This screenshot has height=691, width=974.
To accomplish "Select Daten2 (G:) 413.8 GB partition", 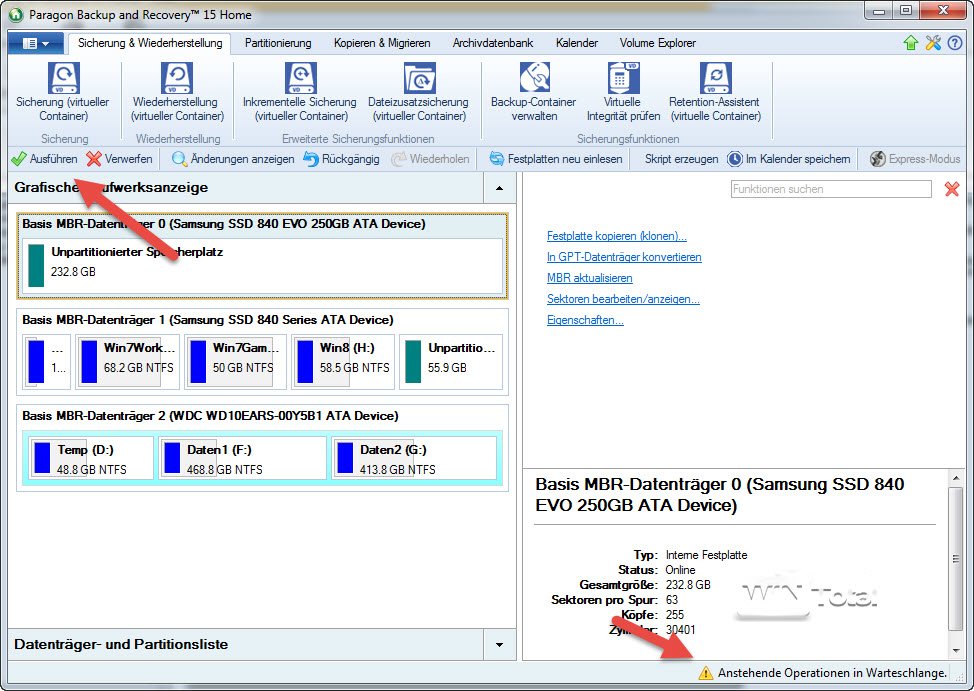I will [x=414, y=458].
